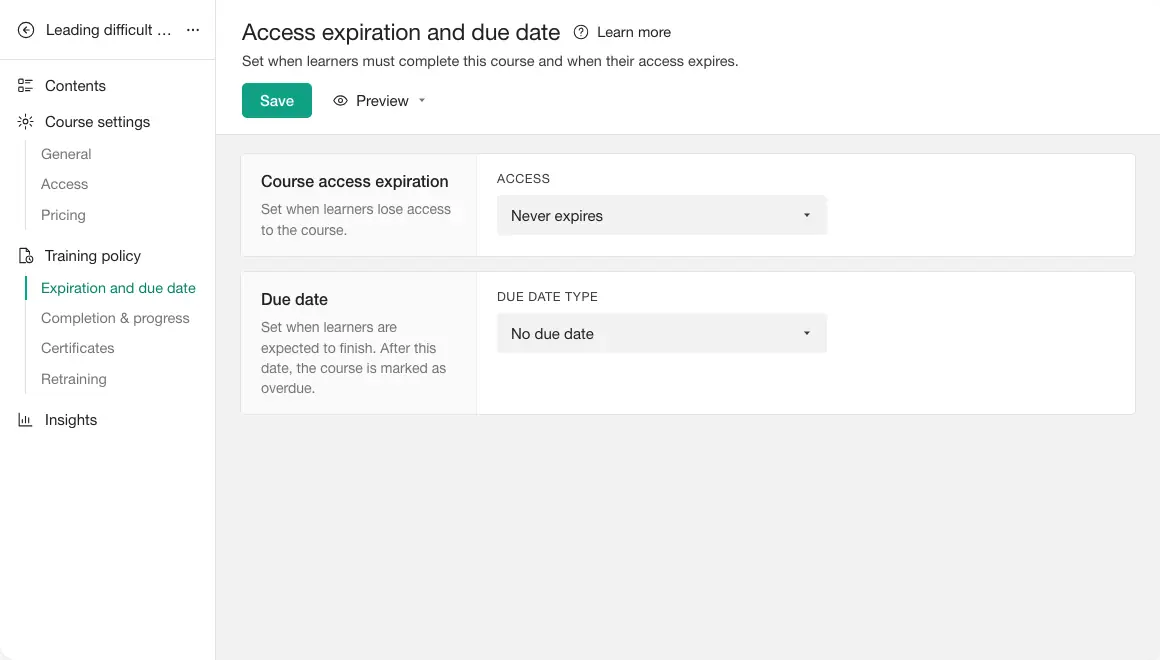
Task: Click the Preview button label
Action: click(x=382, y=101)
